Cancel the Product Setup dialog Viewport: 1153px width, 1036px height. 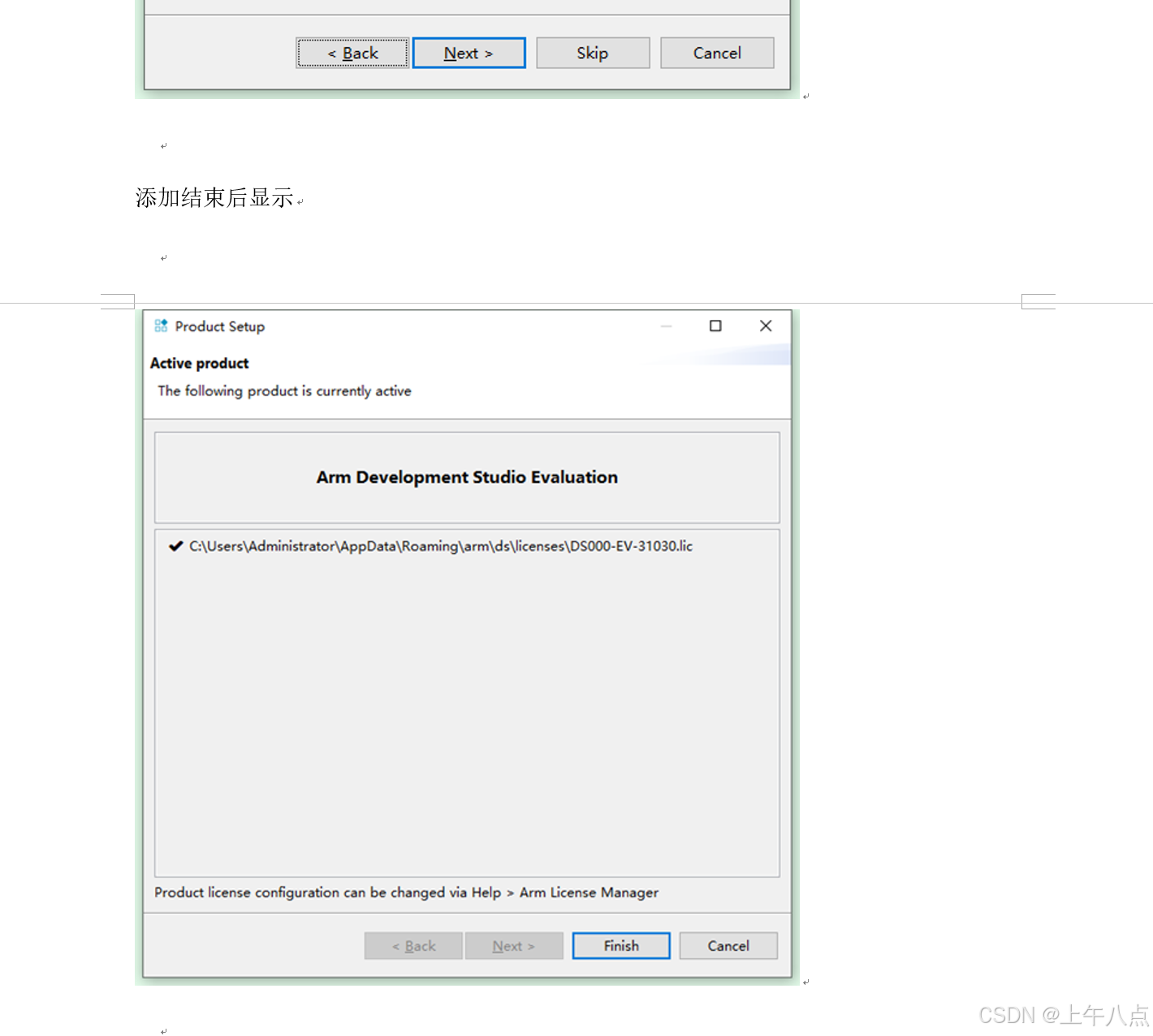coord(728,946)
